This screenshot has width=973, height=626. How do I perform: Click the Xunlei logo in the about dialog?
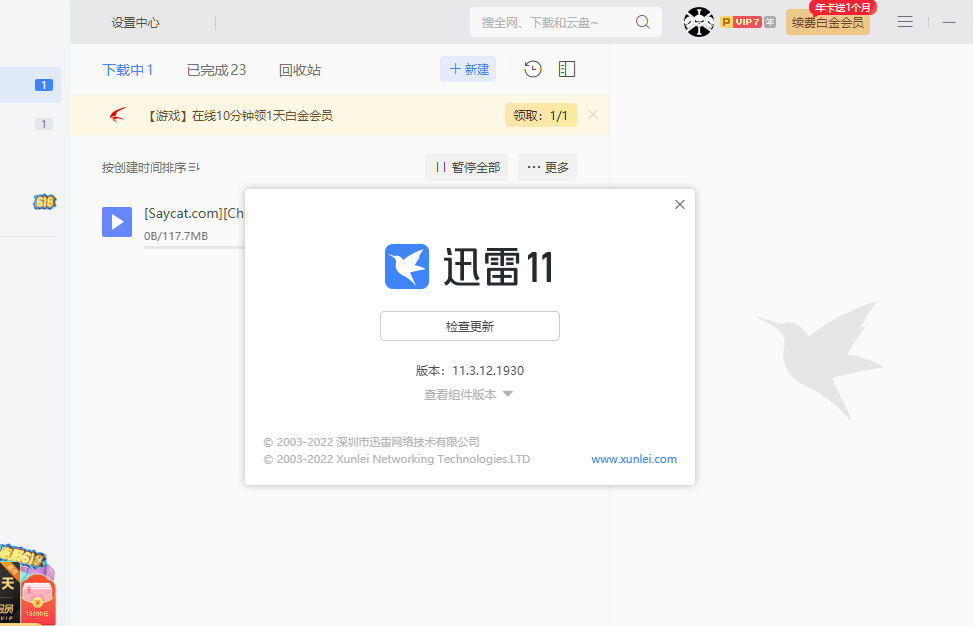tap(406, 267)
